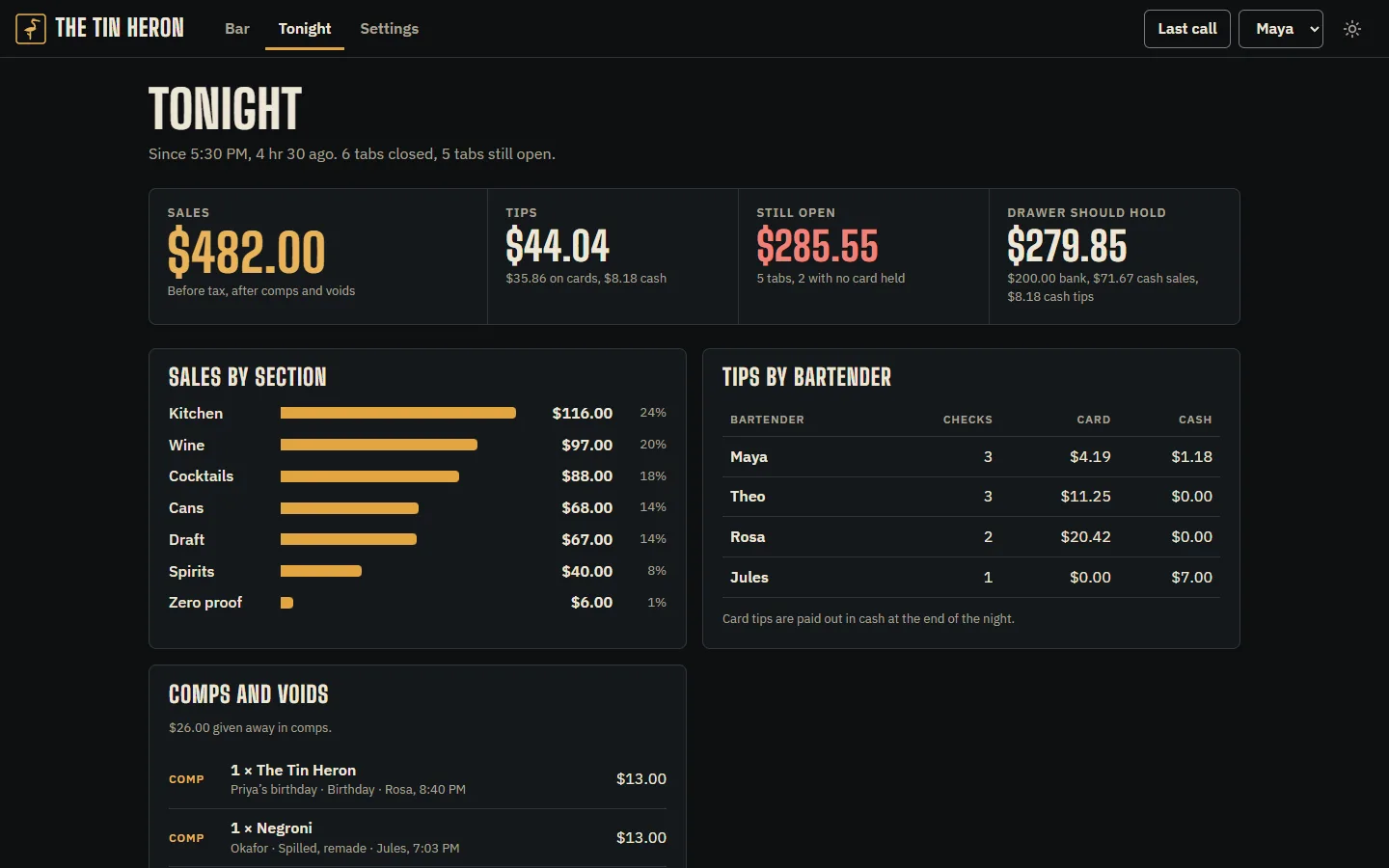The height and width of the screenshot is (868, 1389).
Task: Click Jules's $7.00 cash tips
Action: pyautogui.click(x=1192, y=577)
